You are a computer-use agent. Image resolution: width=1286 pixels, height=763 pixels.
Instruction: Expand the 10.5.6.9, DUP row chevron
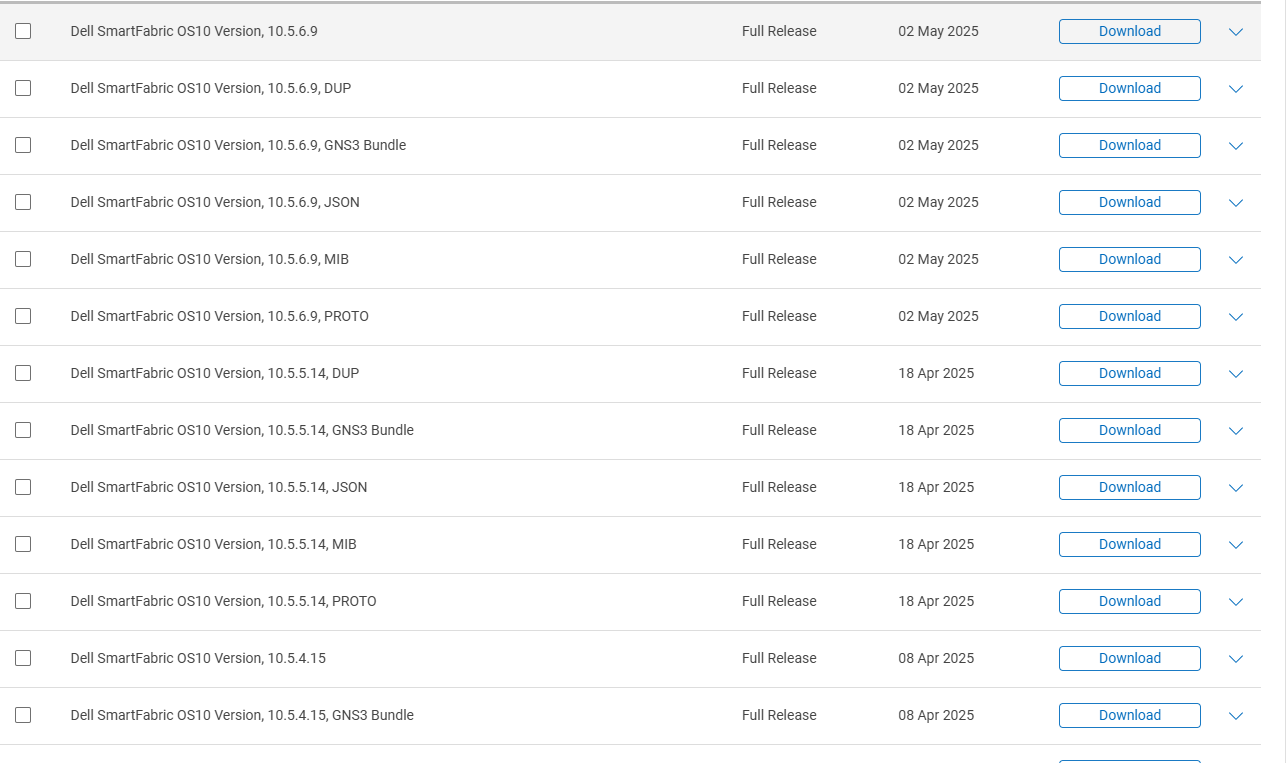(1236, 89)
